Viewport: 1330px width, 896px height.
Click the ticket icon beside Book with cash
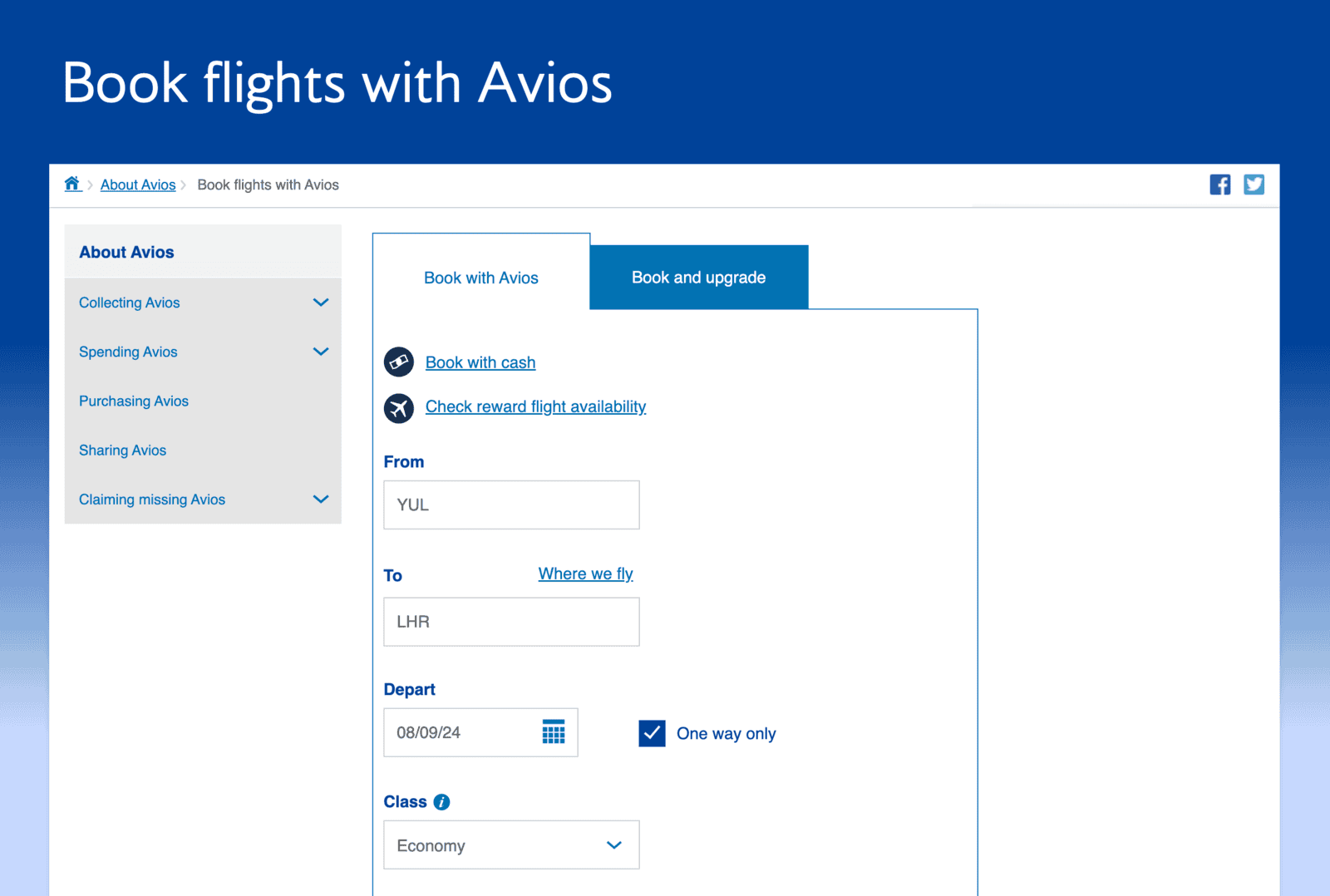point(399,362)
